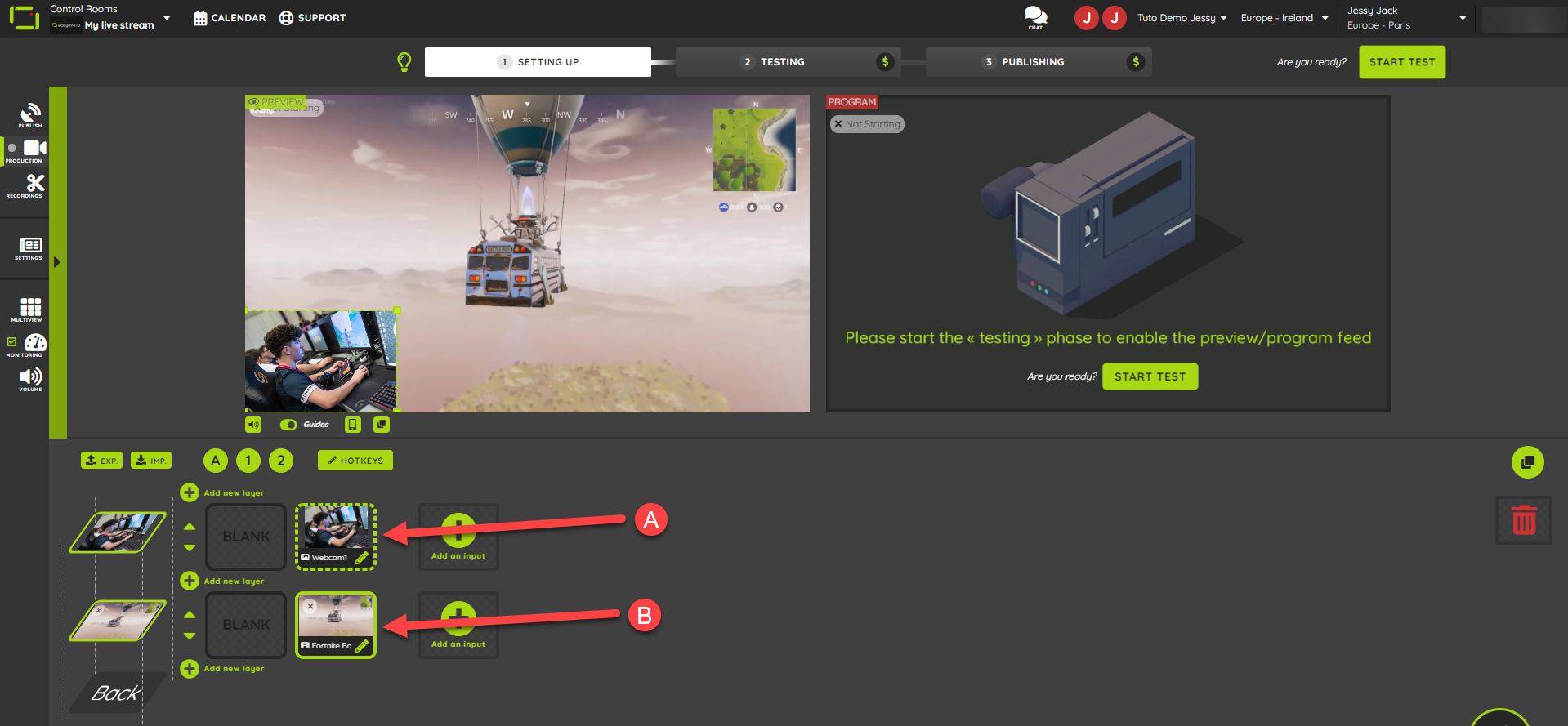
Task: Open the Publish panel in sidebar
Action: click(30, 115)
